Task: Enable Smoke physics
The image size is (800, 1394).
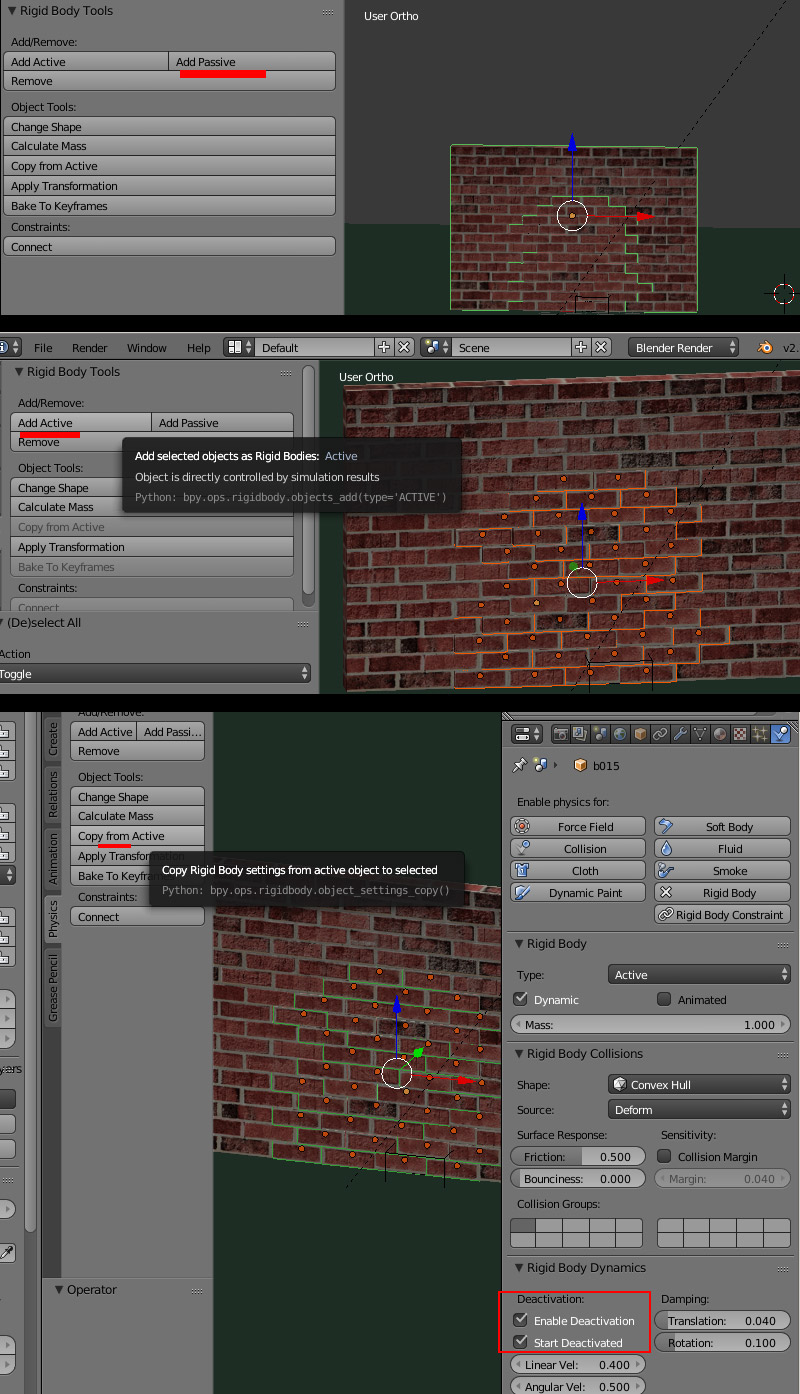Action: pyautogui.click(x=722, y=871)
